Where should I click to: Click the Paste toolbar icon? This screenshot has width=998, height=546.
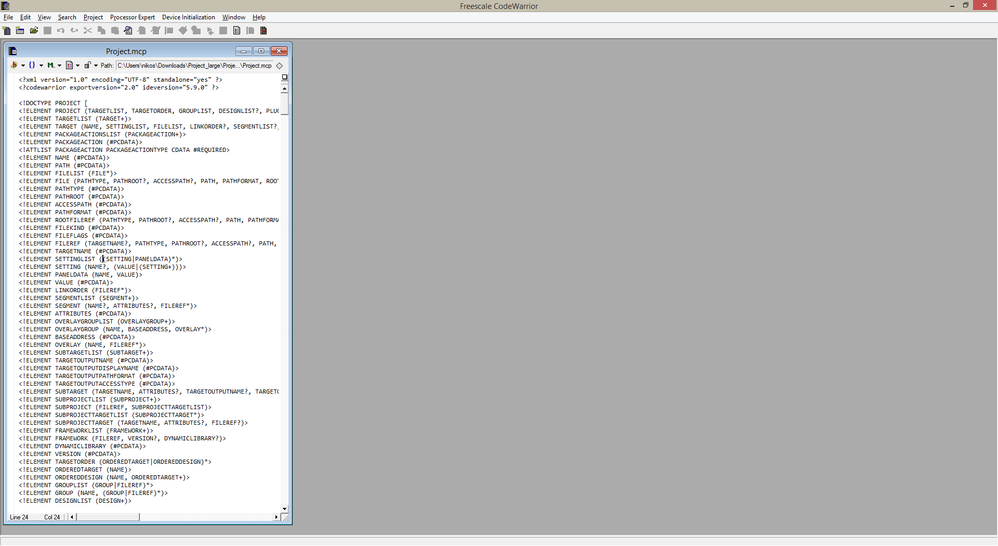tap(115, 31)
